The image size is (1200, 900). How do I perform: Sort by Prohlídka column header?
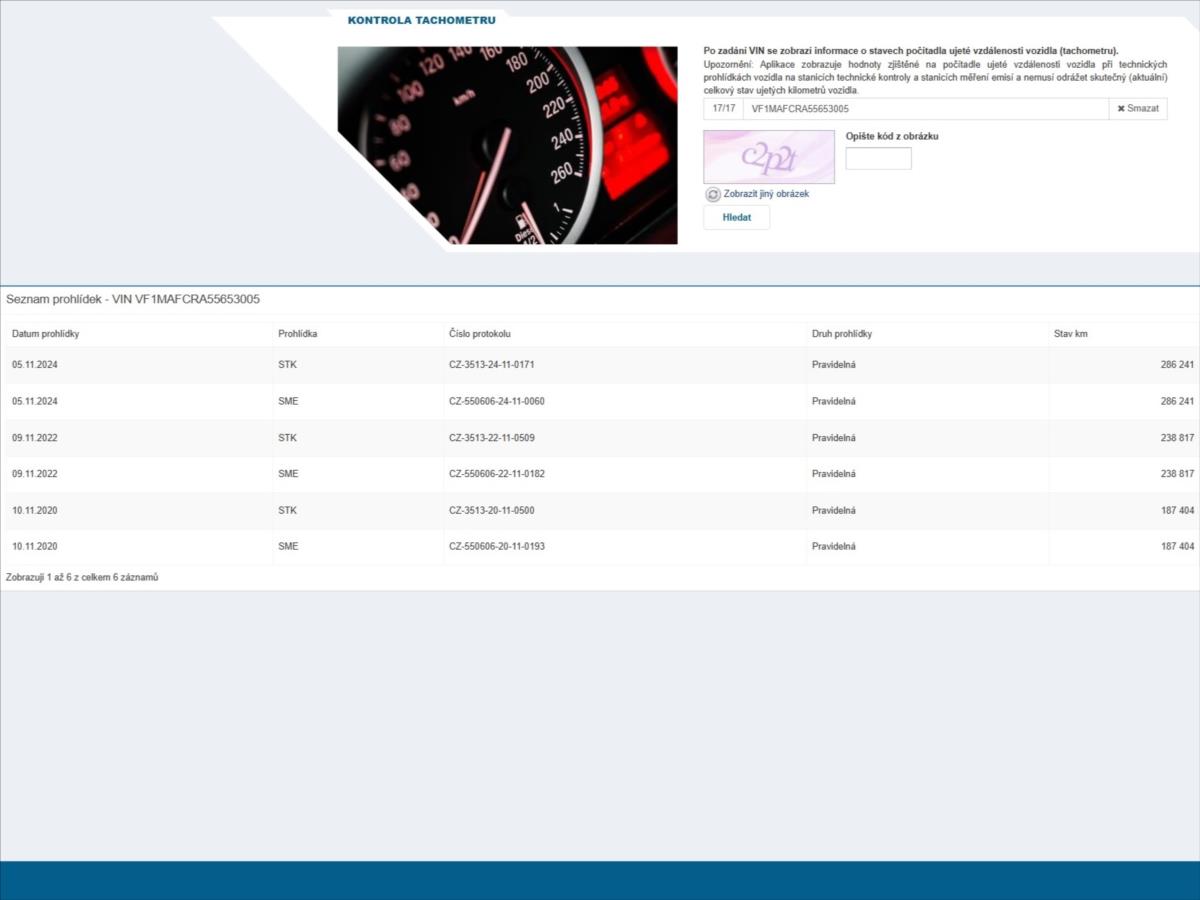pos(297,334)
